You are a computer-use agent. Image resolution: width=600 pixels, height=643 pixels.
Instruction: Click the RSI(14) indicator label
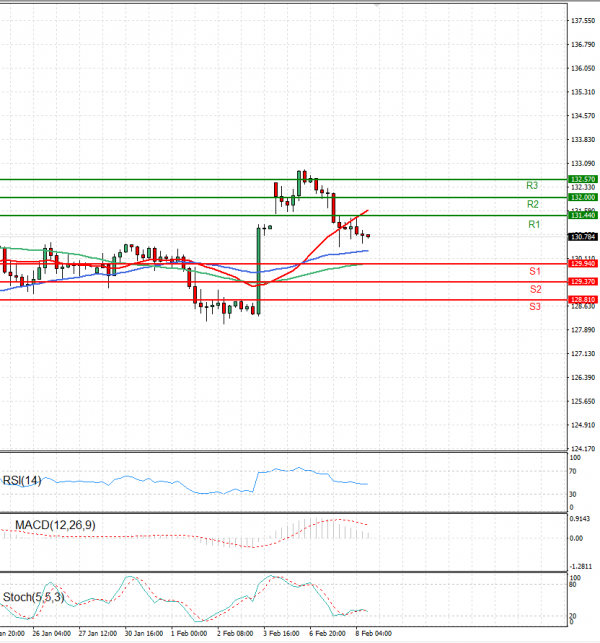coord(22,480)
